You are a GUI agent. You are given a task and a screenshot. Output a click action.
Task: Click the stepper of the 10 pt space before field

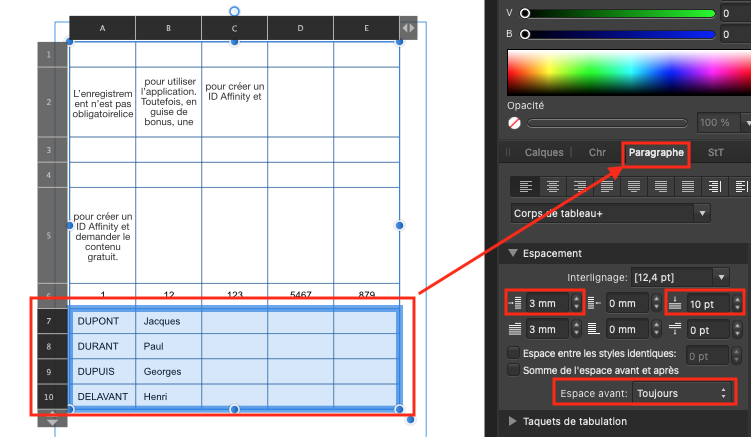[737, 304]
